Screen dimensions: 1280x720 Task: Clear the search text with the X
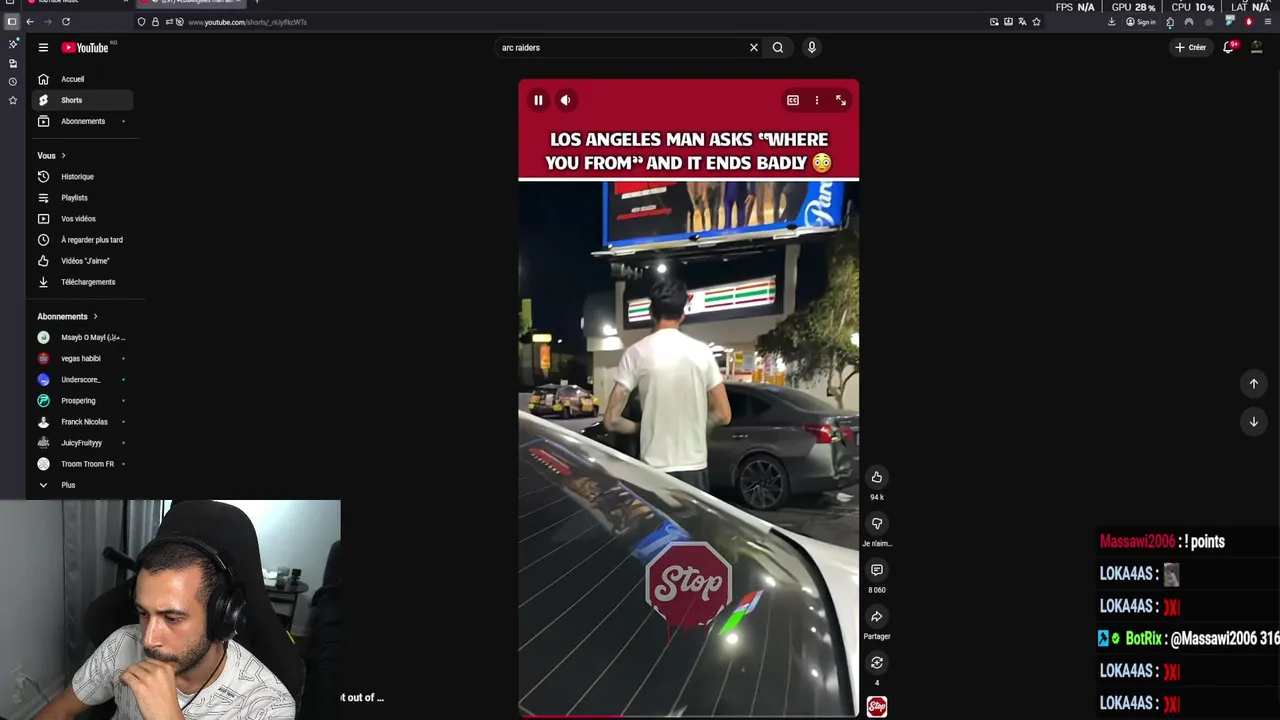pyautogui.click(x=754, y=47)
